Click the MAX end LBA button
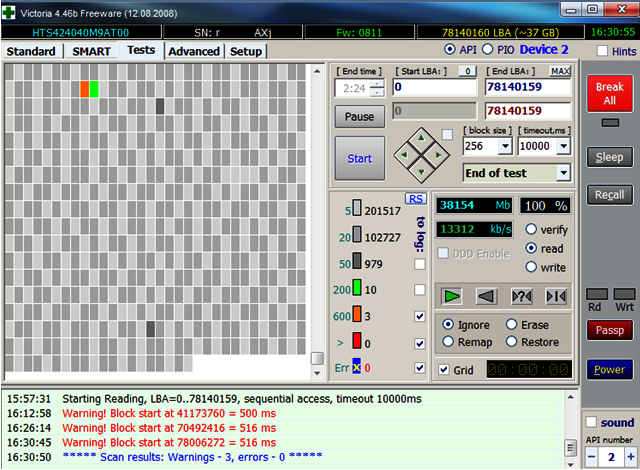The width and height of the screenshot is (640, 470). [x=560, y=71]
